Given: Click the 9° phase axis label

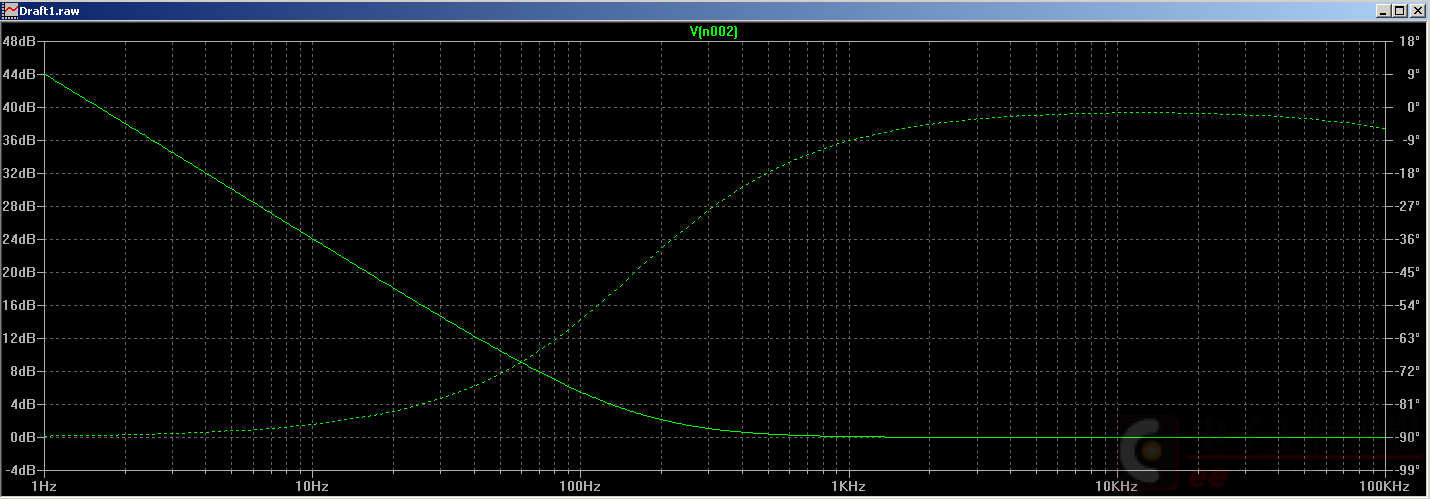Looking at the screenshot, I should (1412, 74).
